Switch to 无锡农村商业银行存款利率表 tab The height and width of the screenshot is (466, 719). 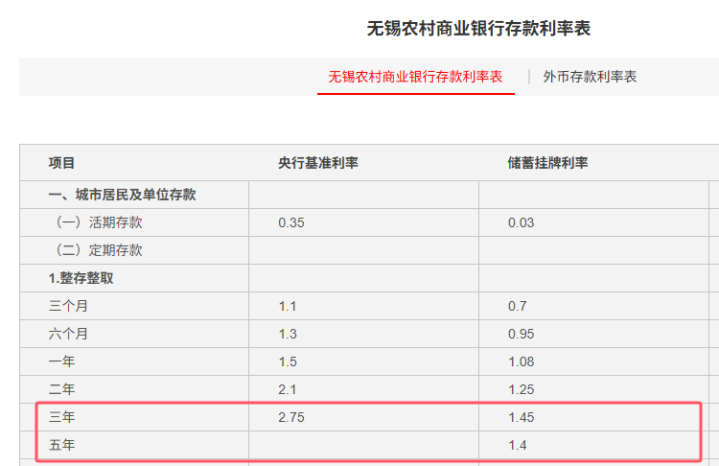pyautogui.click(x=415, y=77)
